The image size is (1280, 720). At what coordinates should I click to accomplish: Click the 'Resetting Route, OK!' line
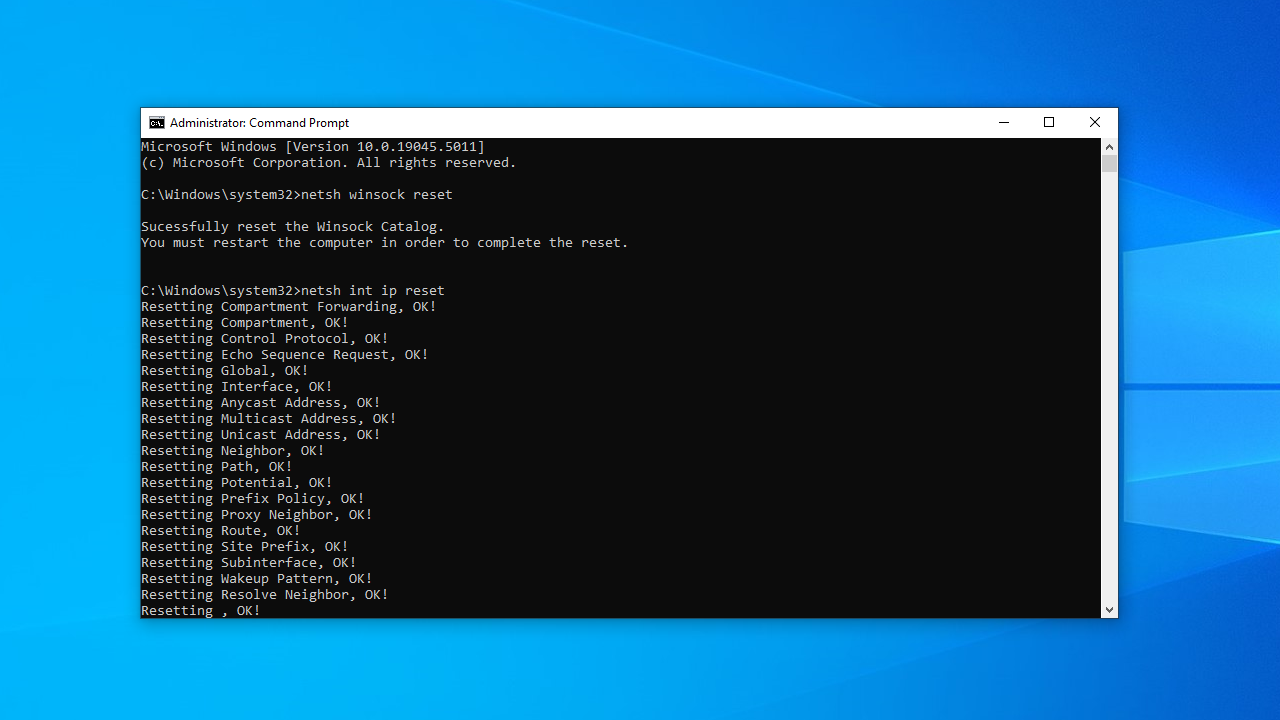[221, 531]
